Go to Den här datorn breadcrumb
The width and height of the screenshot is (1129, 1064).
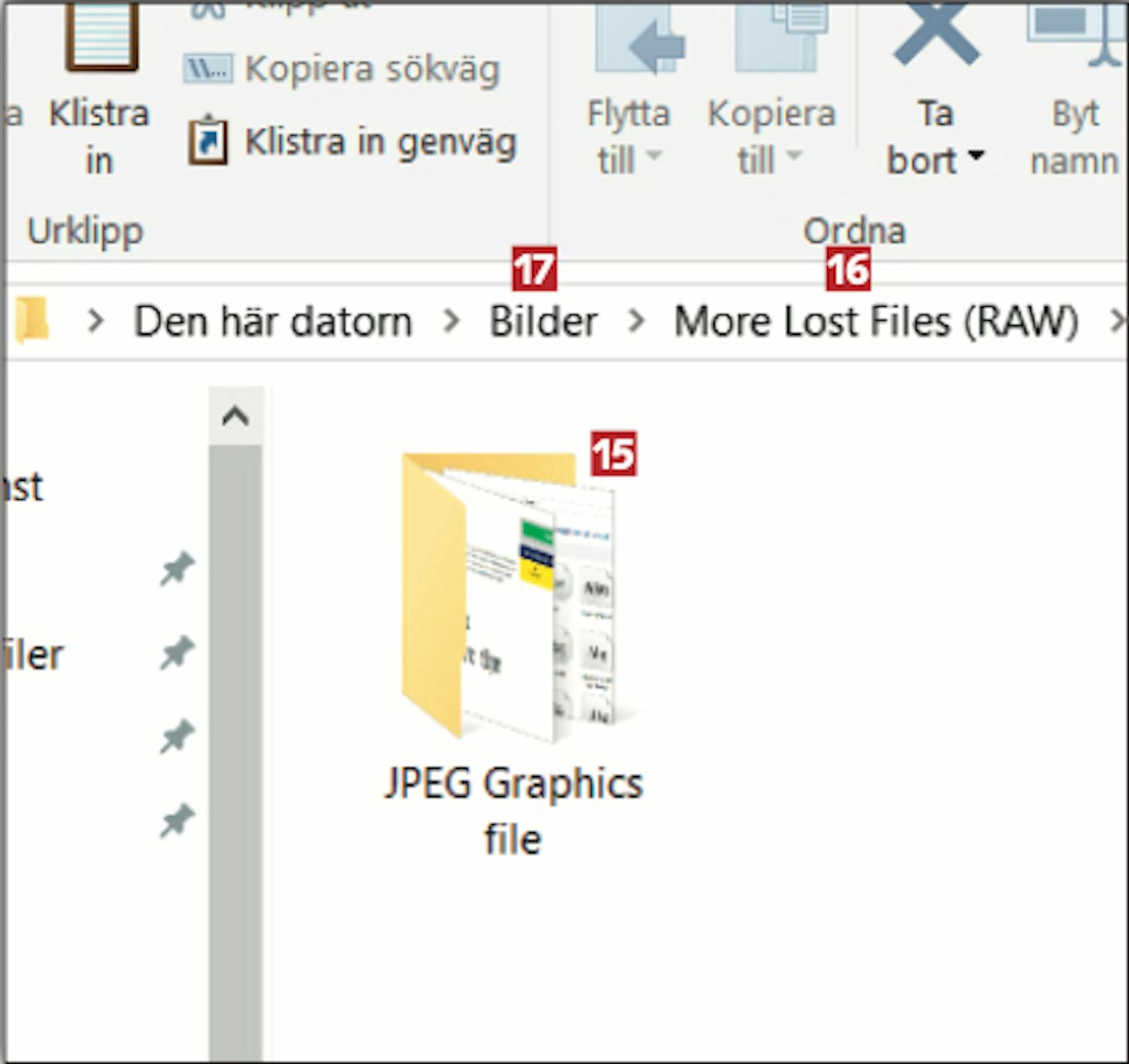(x=272, y=321)
